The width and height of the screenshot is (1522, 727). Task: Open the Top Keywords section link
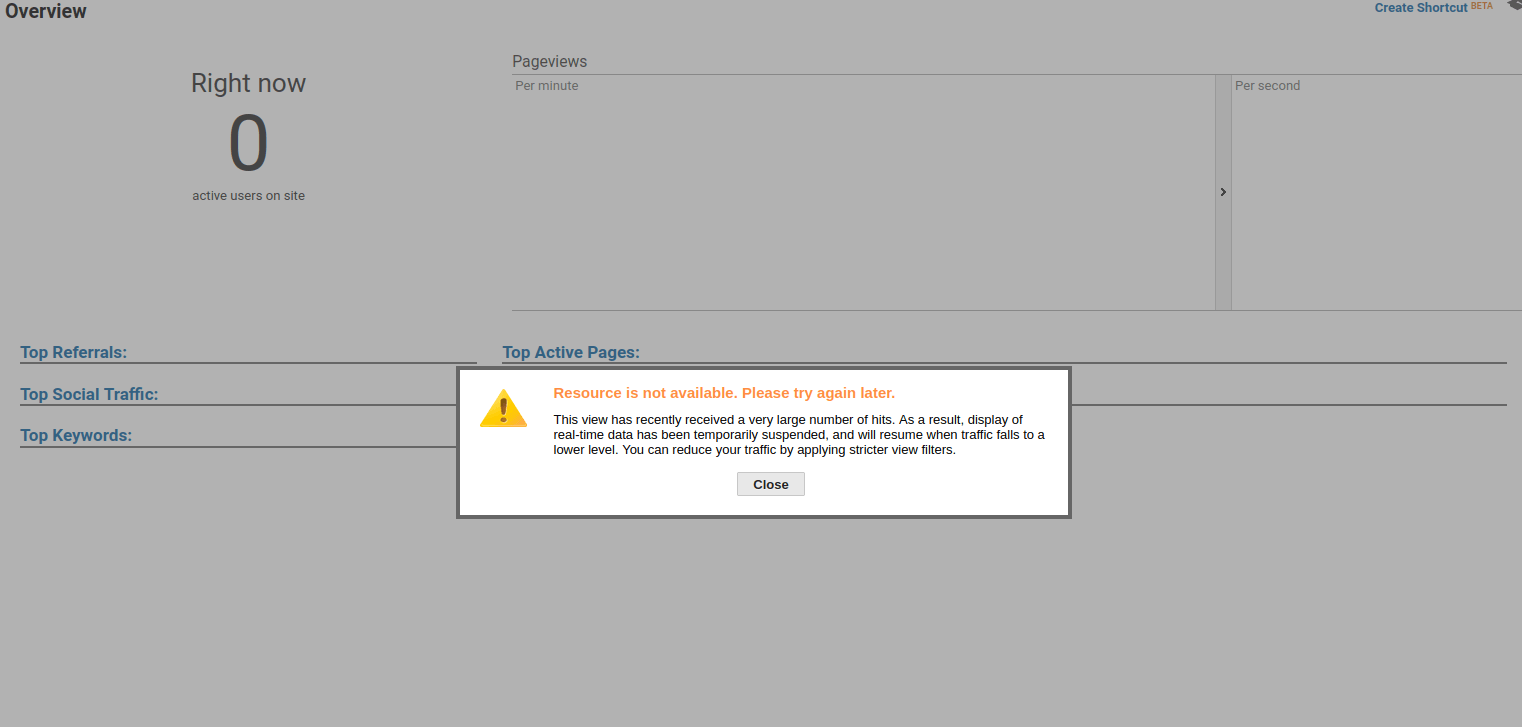(x=76, y=436)
